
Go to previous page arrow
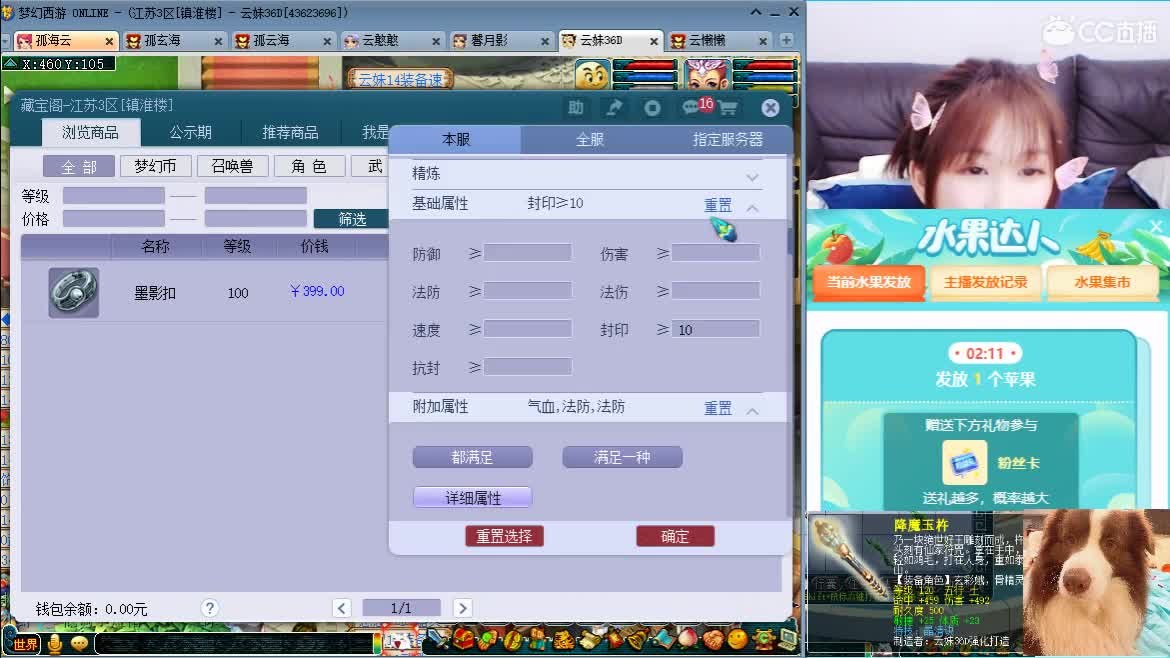tap(342, 608)
